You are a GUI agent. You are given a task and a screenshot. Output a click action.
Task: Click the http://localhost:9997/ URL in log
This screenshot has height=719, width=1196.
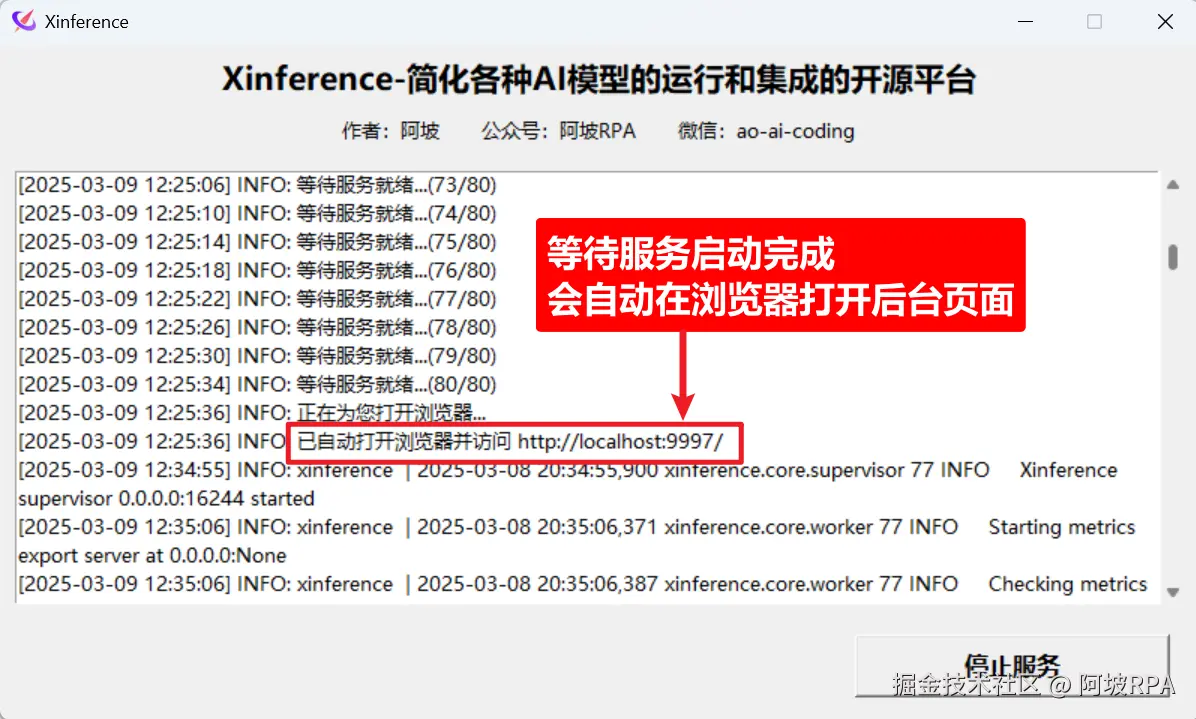pyautogui.click(x=620, y=441)
